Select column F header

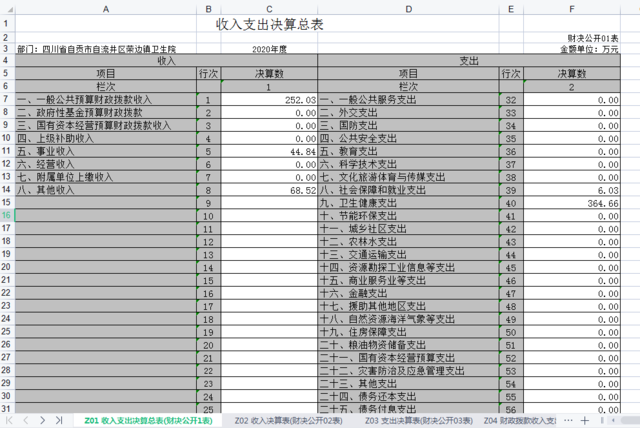(582, 8)
